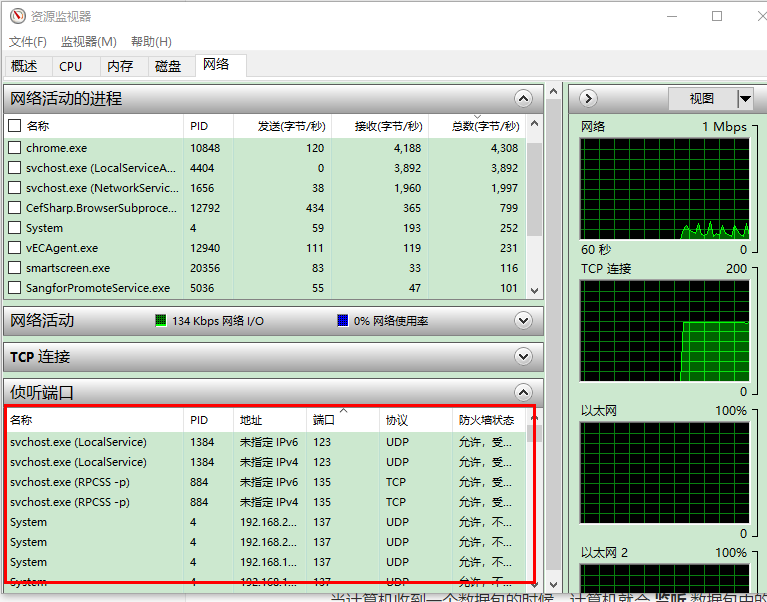The height and width of the screenshot is (602, 767).
Task: Click smartscreen.exe process name
Action: point(68,268)
